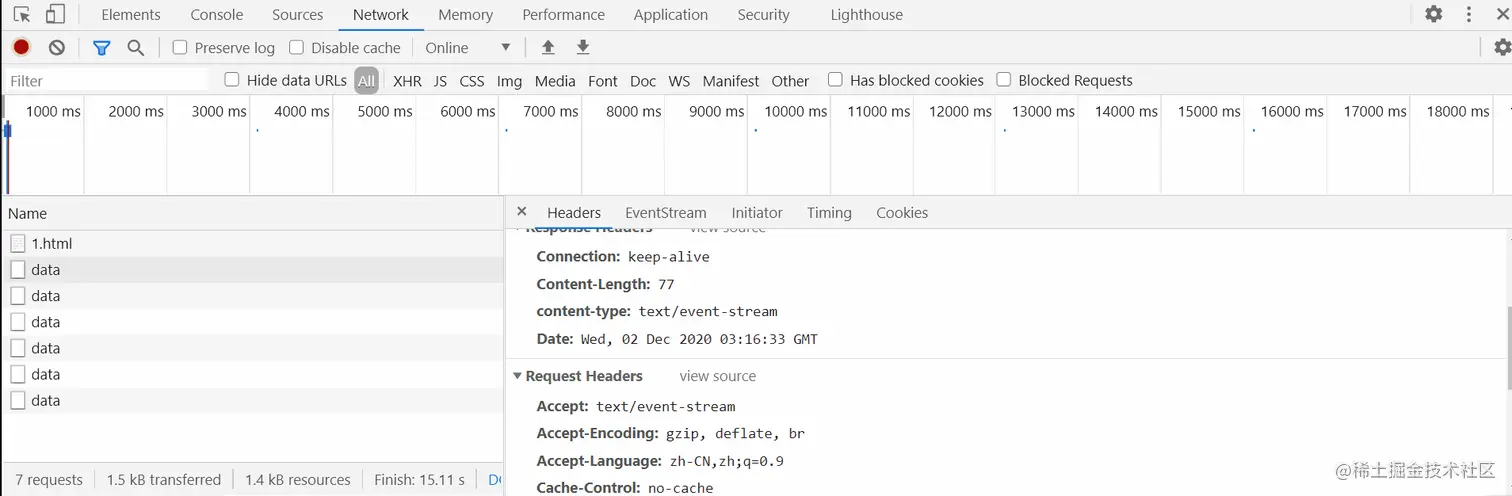Click view source next to Request Headers
1512x496 pixels.
point(717,376)
